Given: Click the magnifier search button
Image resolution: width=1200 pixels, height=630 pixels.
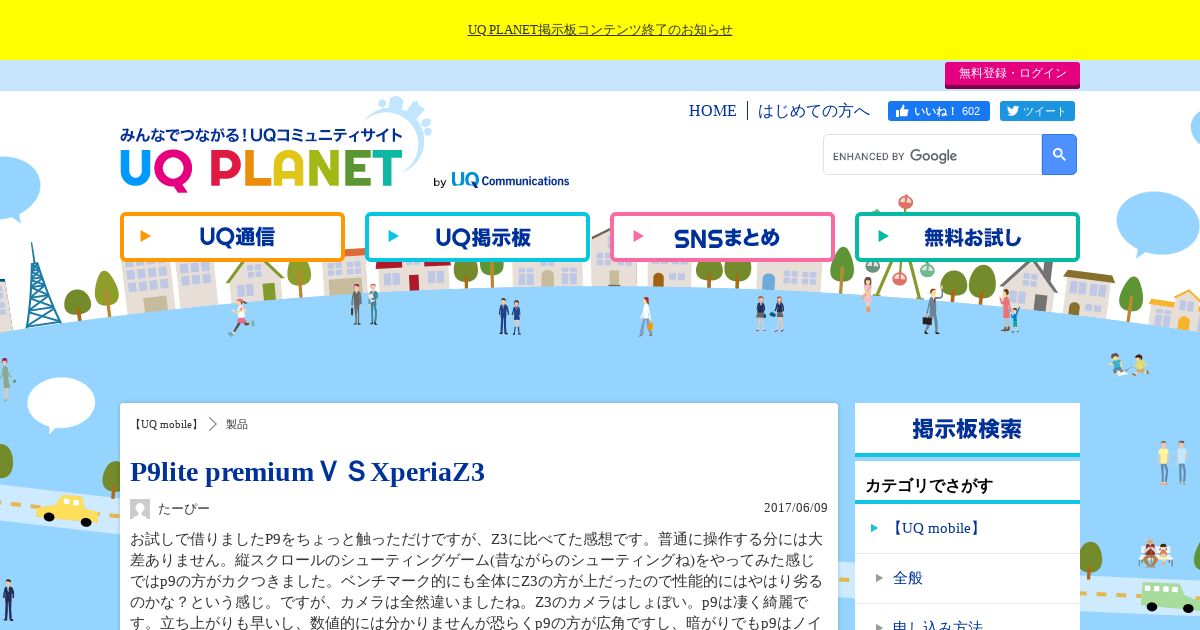Looking at the screenshot, I should pos(1059,155).
